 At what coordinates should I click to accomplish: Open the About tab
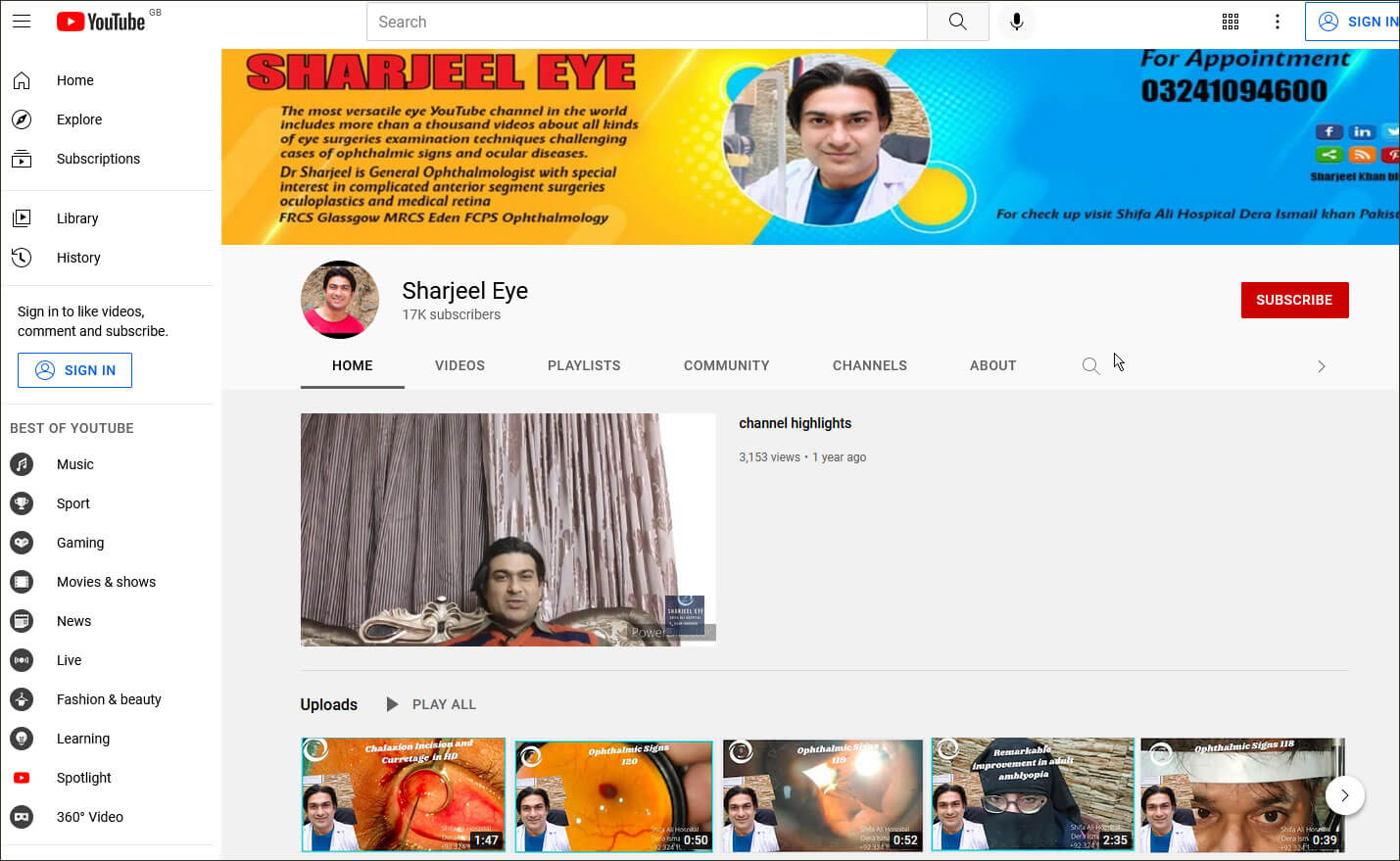pos(992,365)
